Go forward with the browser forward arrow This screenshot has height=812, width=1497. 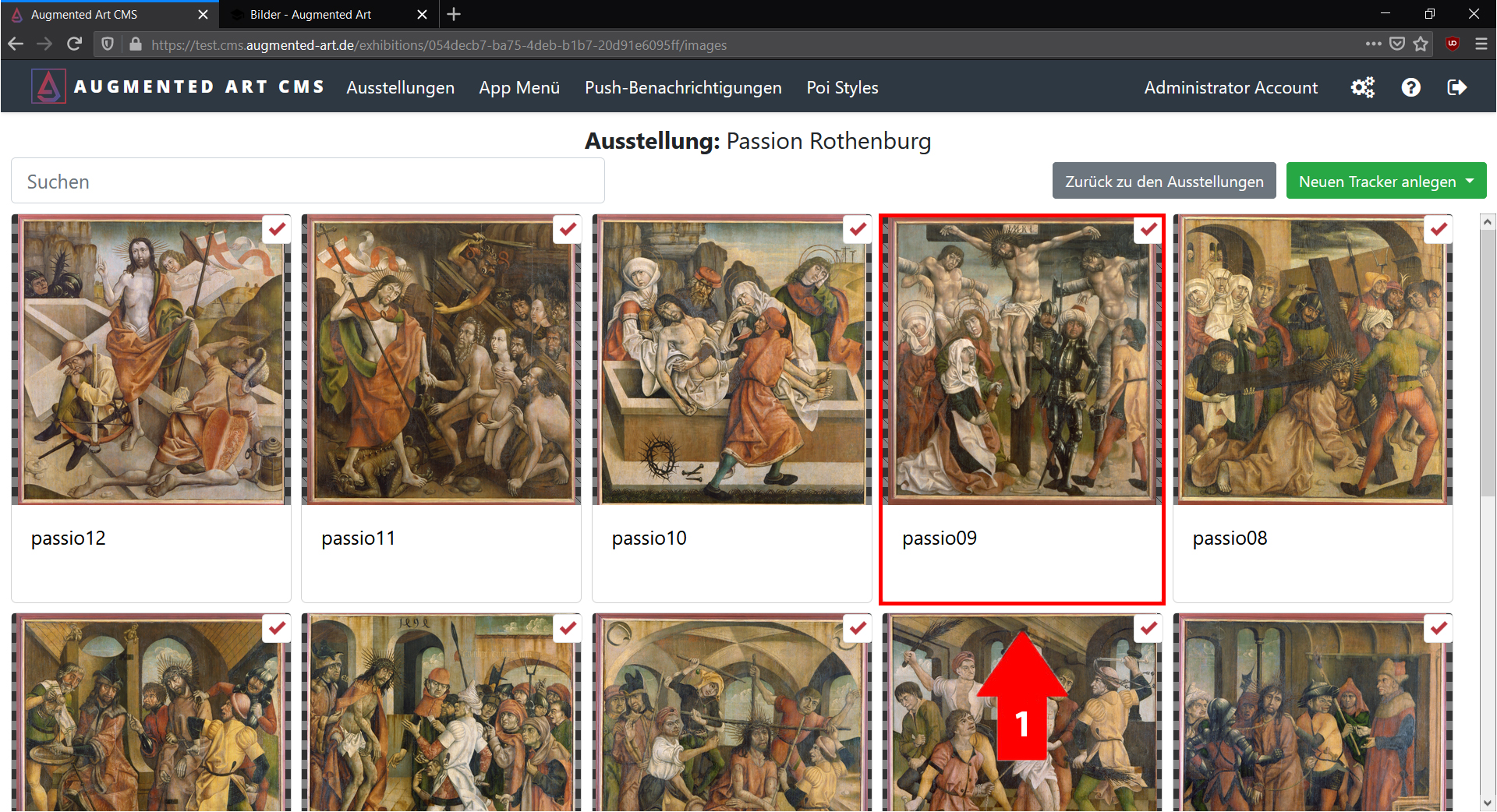click(x=45, y=44)
